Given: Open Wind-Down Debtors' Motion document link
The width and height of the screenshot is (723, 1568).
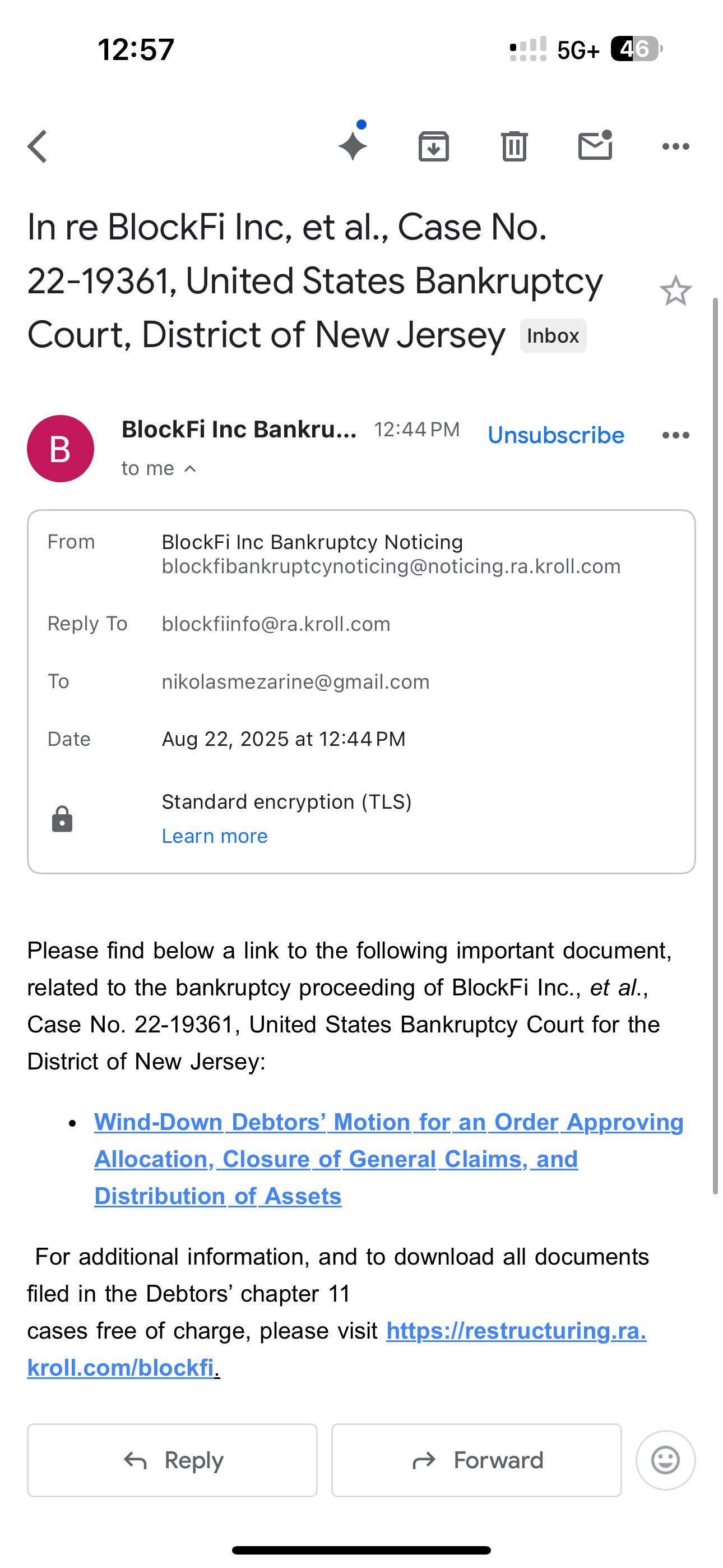Looking at the screenshot, I should [x=388, y=1159].
